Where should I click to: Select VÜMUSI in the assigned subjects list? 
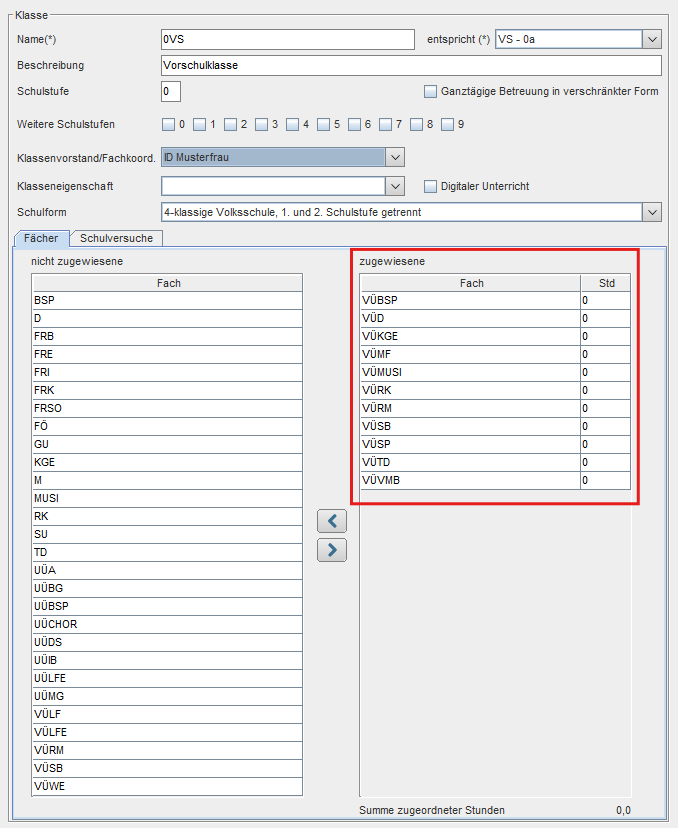point(470,372)
